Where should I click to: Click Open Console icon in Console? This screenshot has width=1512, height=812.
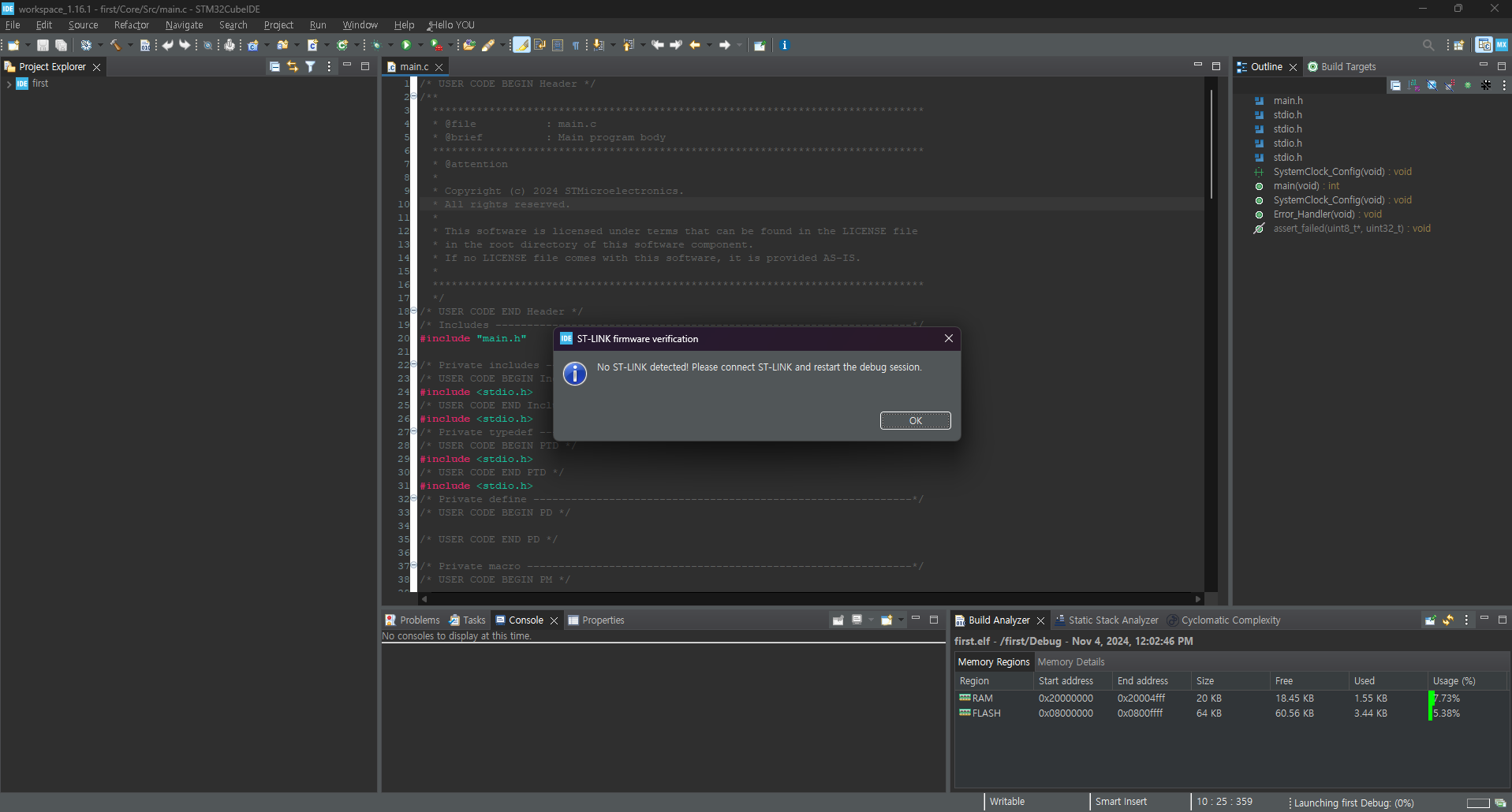coord(887,620)
